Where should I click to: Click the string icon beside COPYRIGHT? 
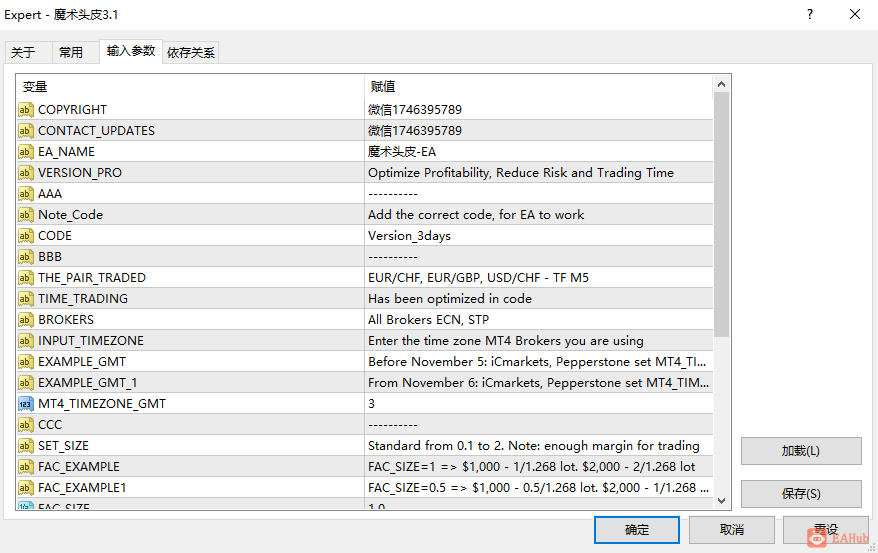tap(26, 110)
